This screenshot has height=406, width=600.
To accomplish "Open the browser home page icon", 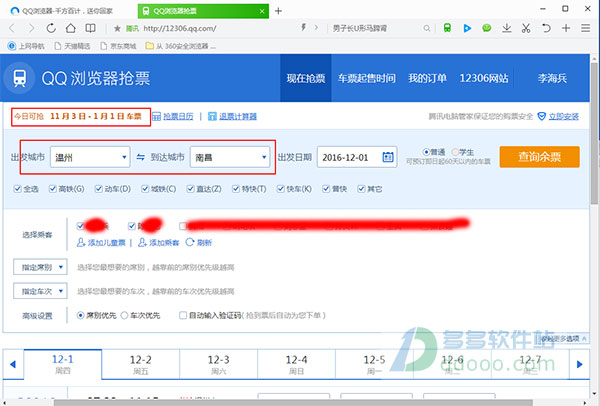I will tap(70, 28).
